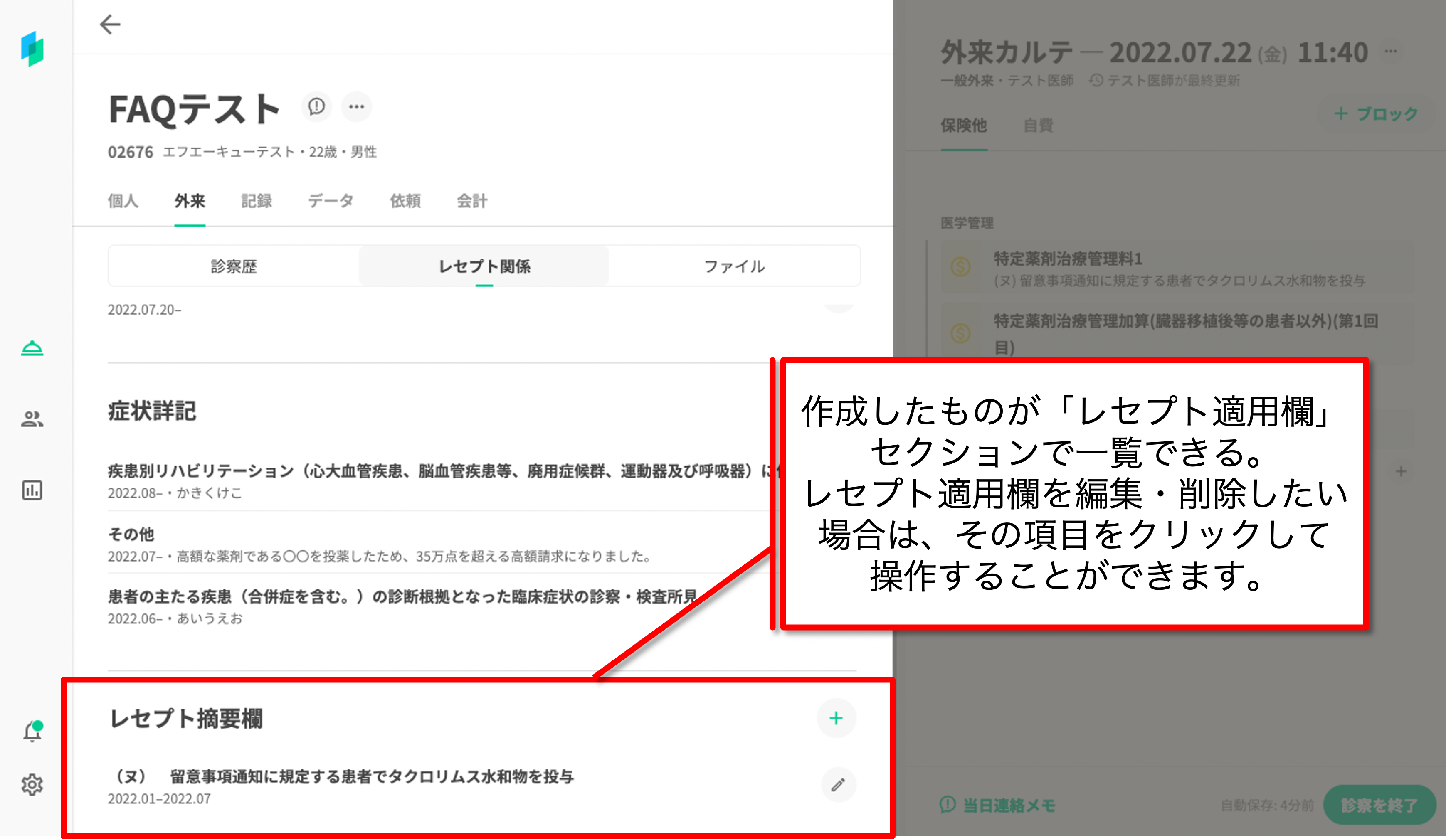
Task: Click the reception bell icon in sidebar
Action: 32,348
